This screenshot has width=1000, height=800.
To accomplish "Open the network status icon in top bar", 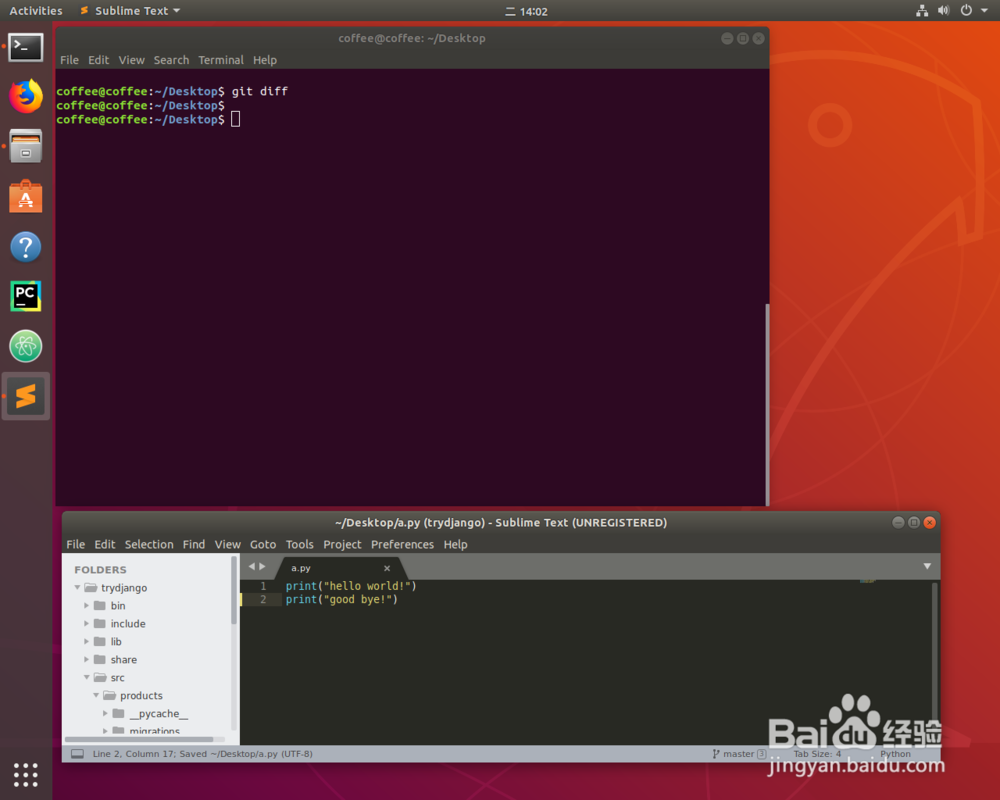I will [922, 10].
